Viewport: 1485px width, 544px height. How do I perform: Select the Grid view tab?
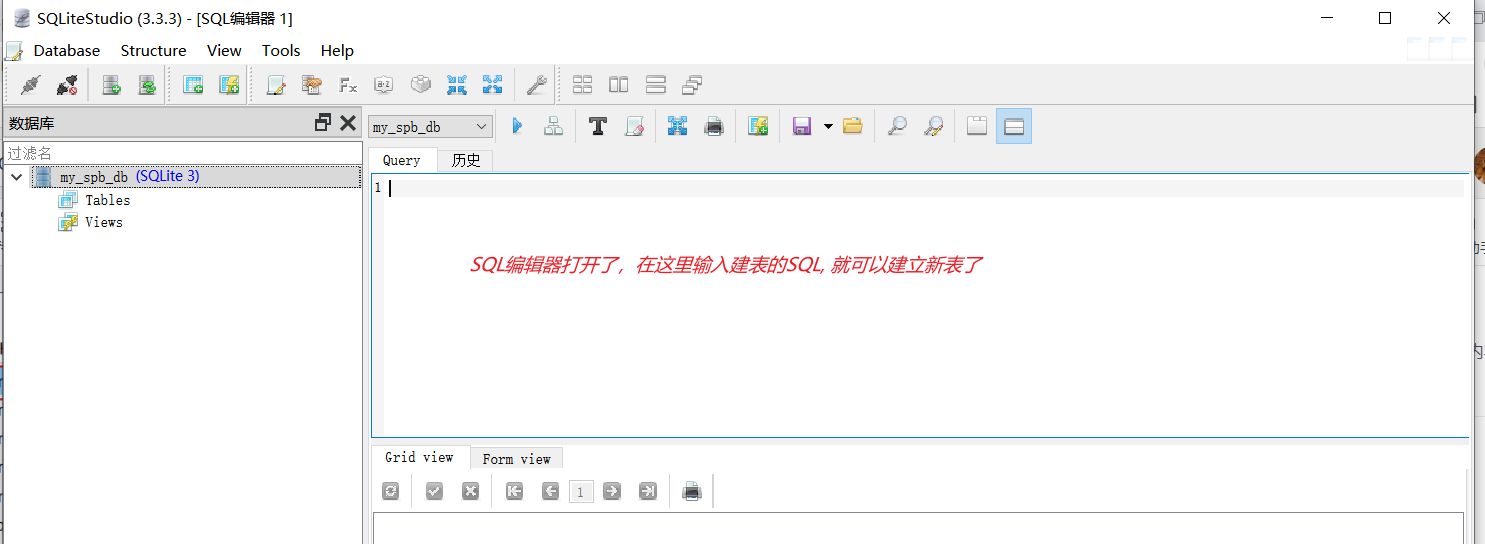click(419, 457)
